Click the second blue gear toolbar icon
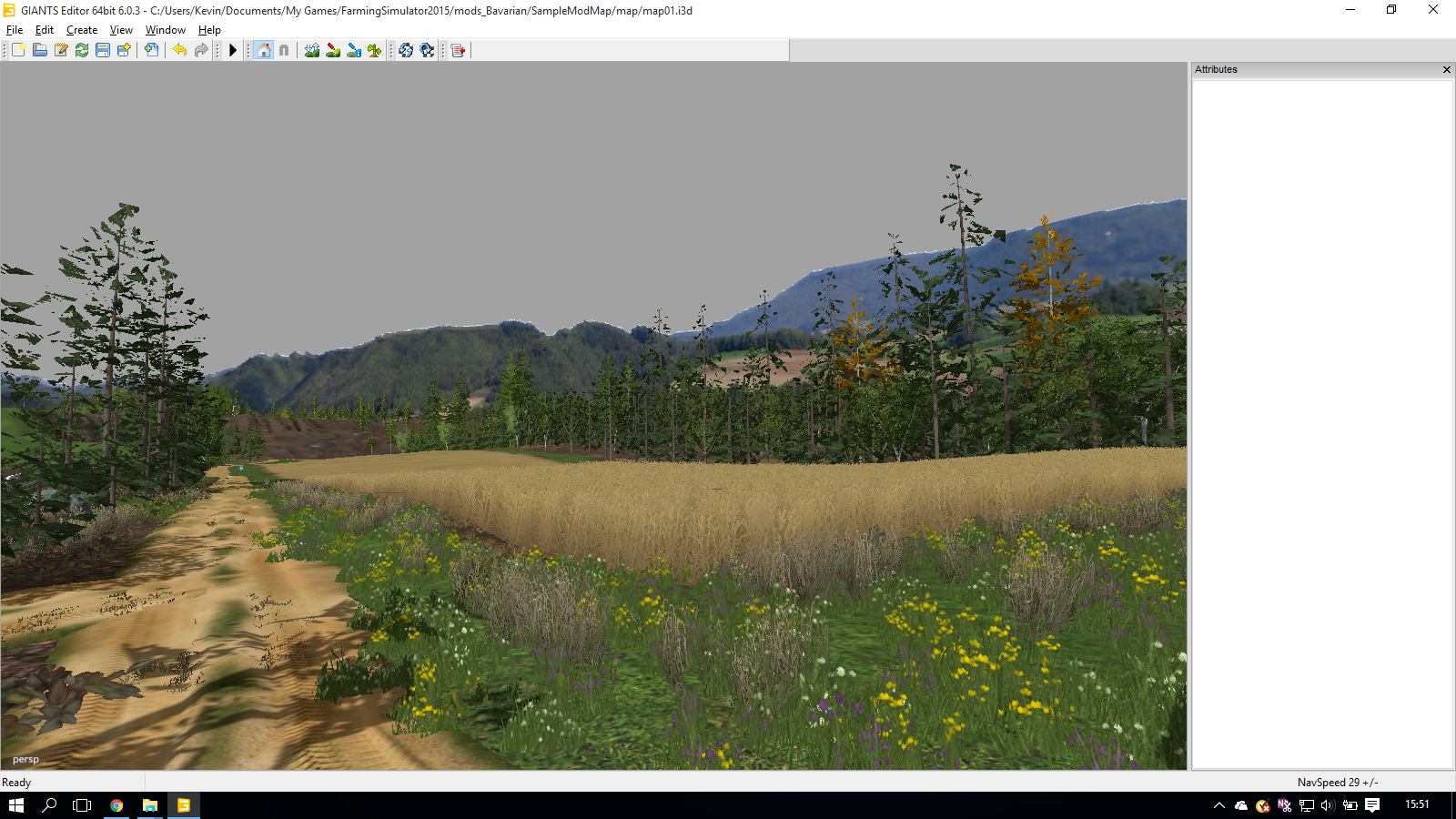Viewport: 1456px width, 819px height. [427, 50]
